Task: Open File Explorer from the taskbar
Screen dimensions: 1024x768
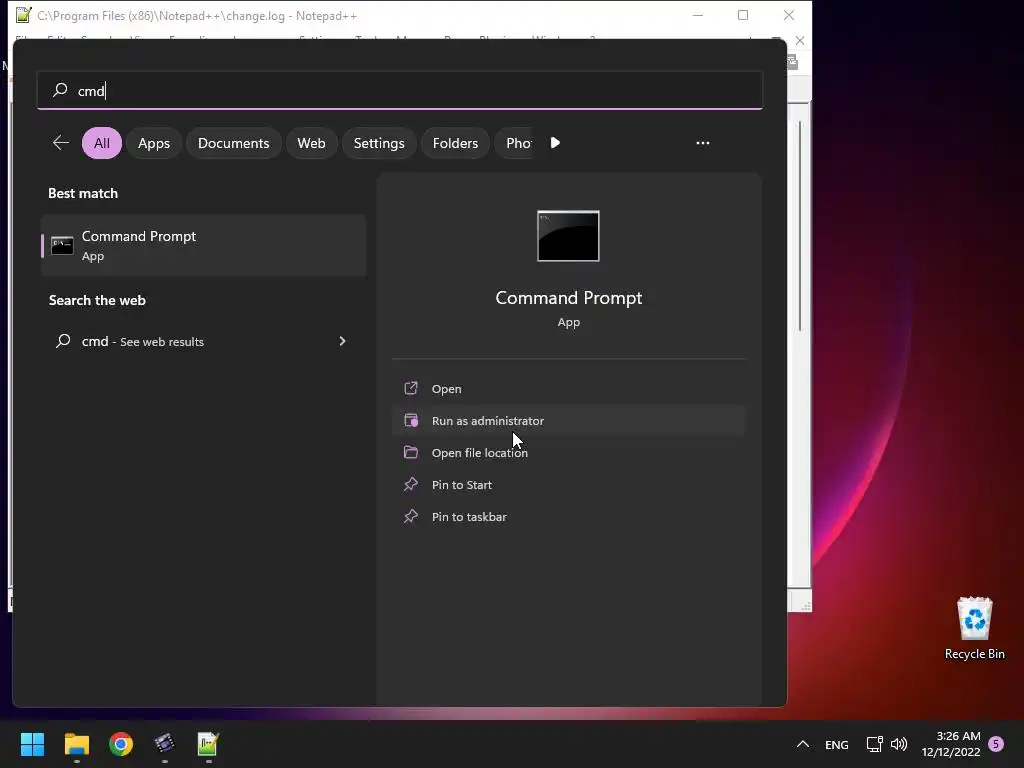Action: click(x=76, y=744)
